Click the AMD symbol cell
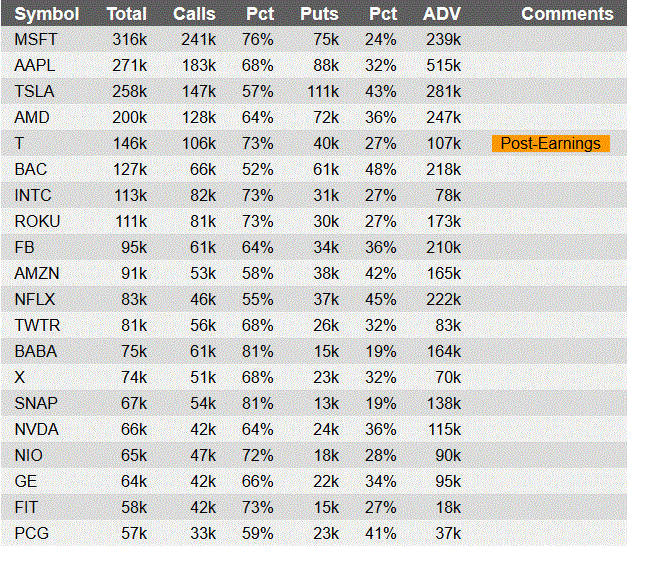Screen dimensions: 648x562 [x=32, y=118]
